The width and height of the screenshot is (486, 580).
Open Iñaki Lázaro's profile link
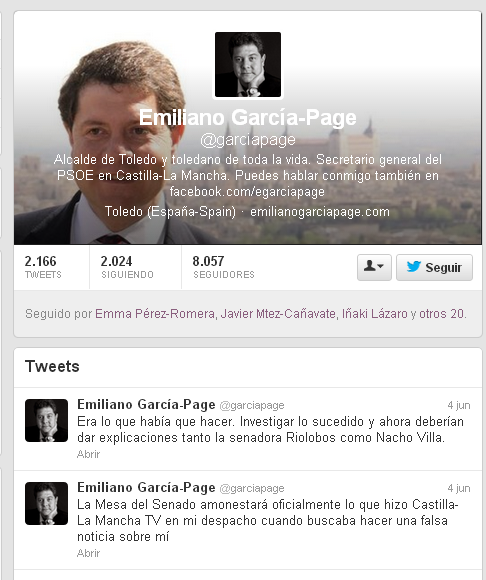click(x=374, y=314)
